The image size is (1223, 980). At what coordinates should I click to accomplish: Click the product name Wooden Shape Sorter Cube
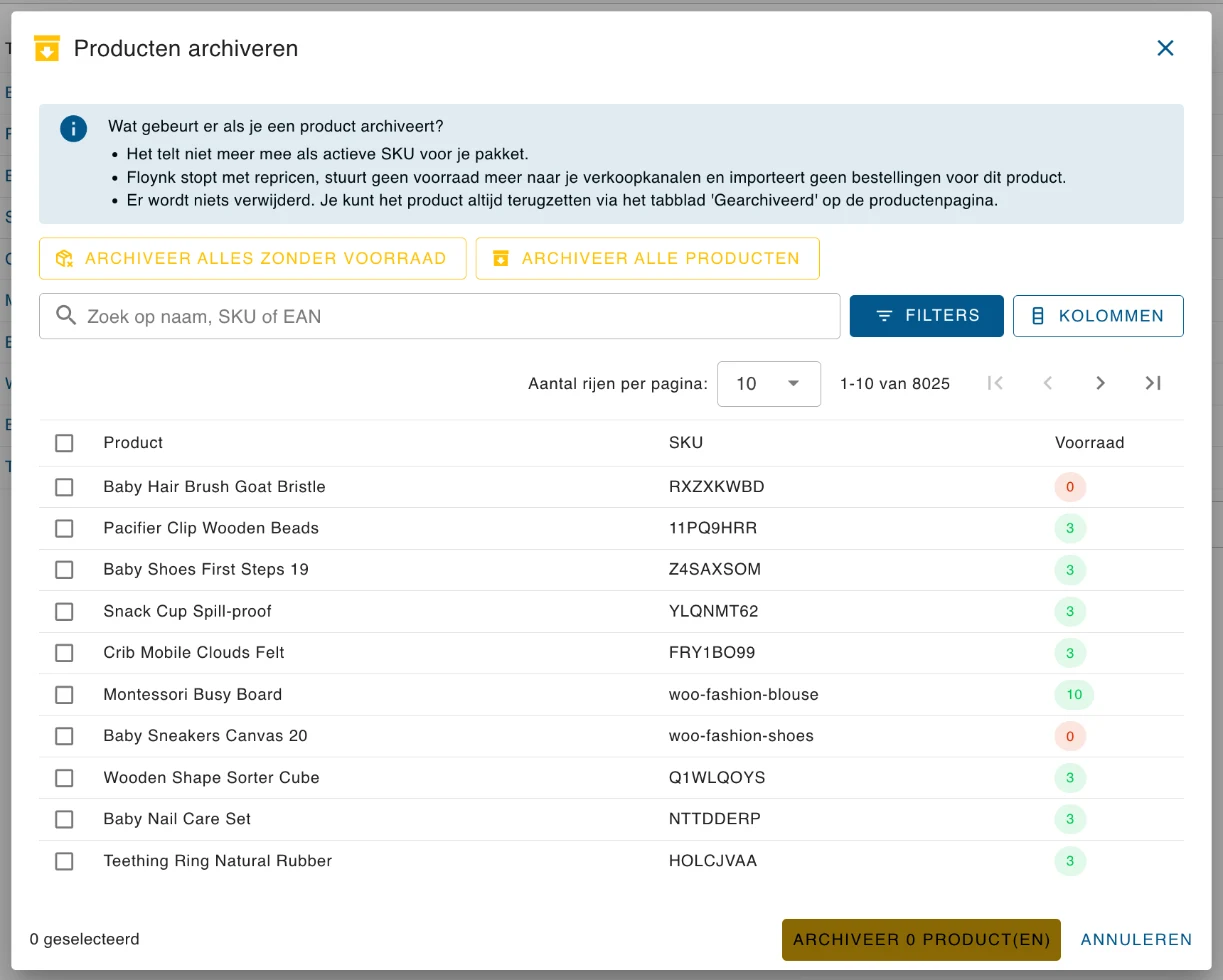(x=211, y=778)
